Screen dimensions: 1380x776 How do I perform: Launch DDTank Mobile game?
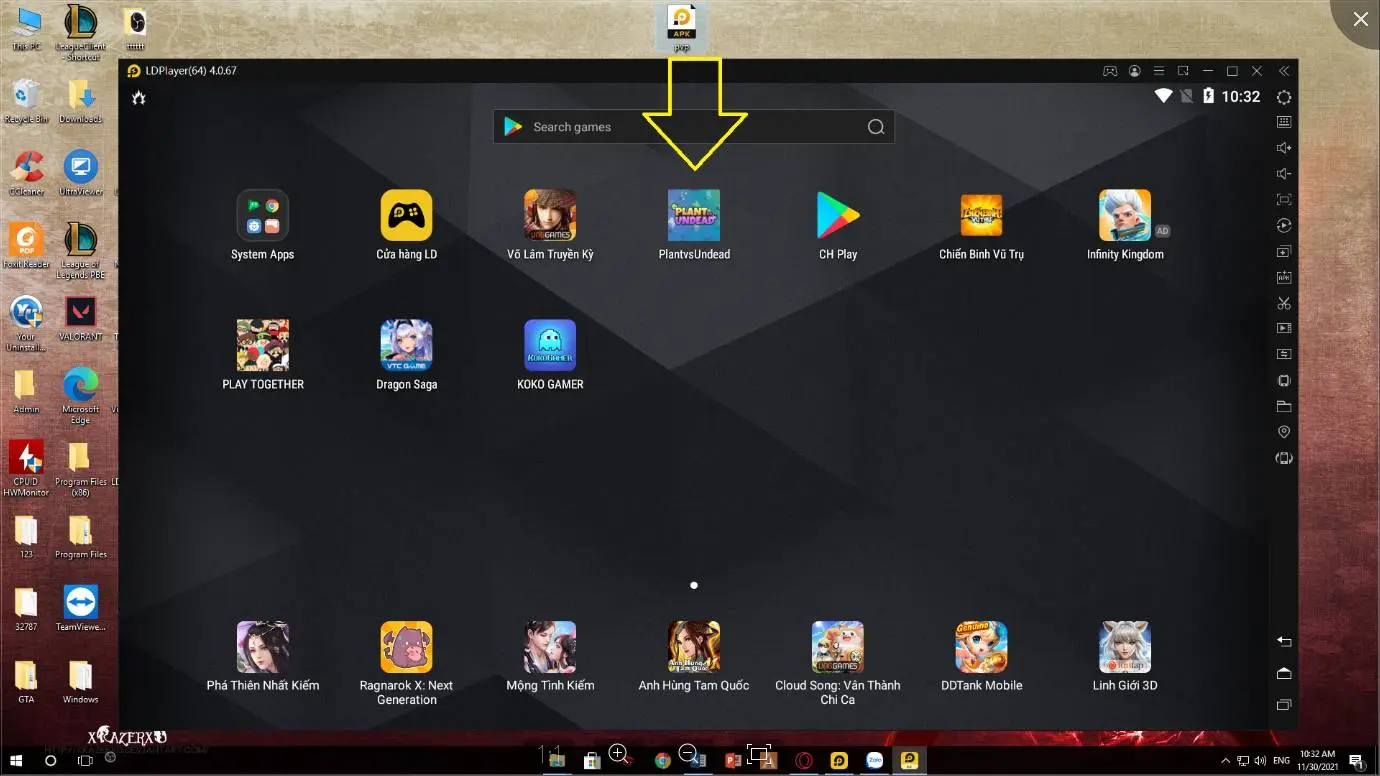coord(981,656)
